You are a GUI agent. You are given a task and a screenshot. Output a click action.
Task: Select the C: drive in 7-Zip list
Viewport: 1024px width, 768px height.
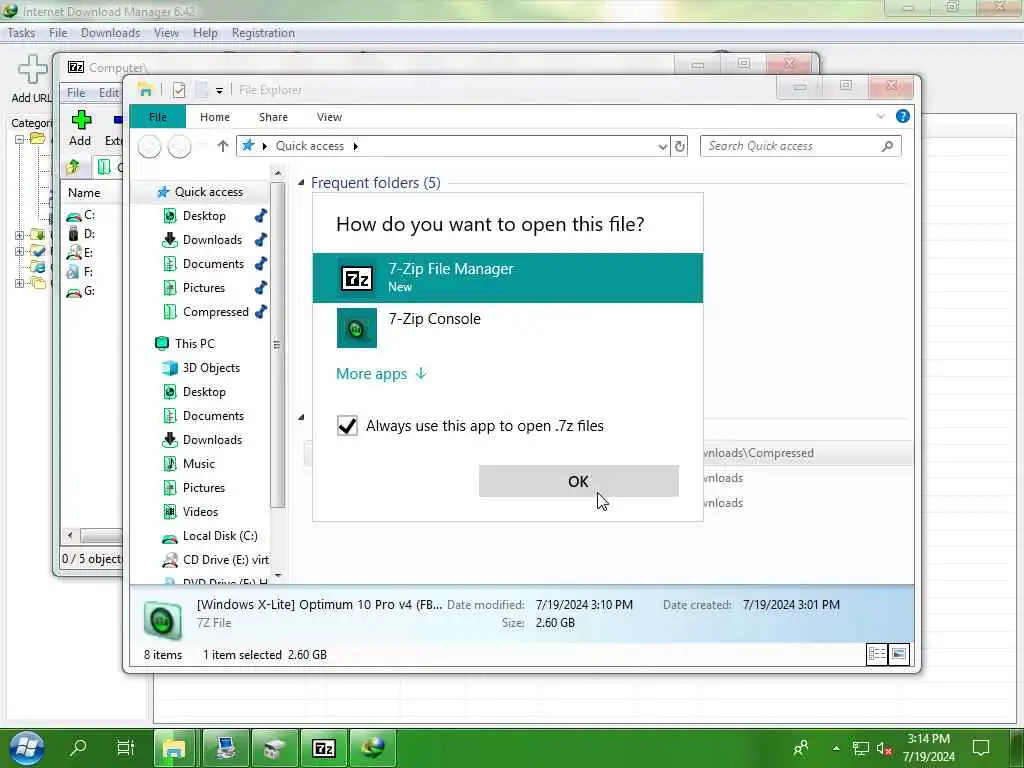tap(82, 215)
